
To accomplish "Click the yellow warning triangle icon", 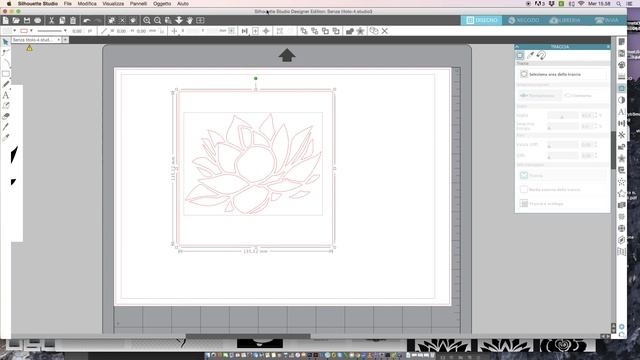I will pyautogui.click(x=29, y=48).
